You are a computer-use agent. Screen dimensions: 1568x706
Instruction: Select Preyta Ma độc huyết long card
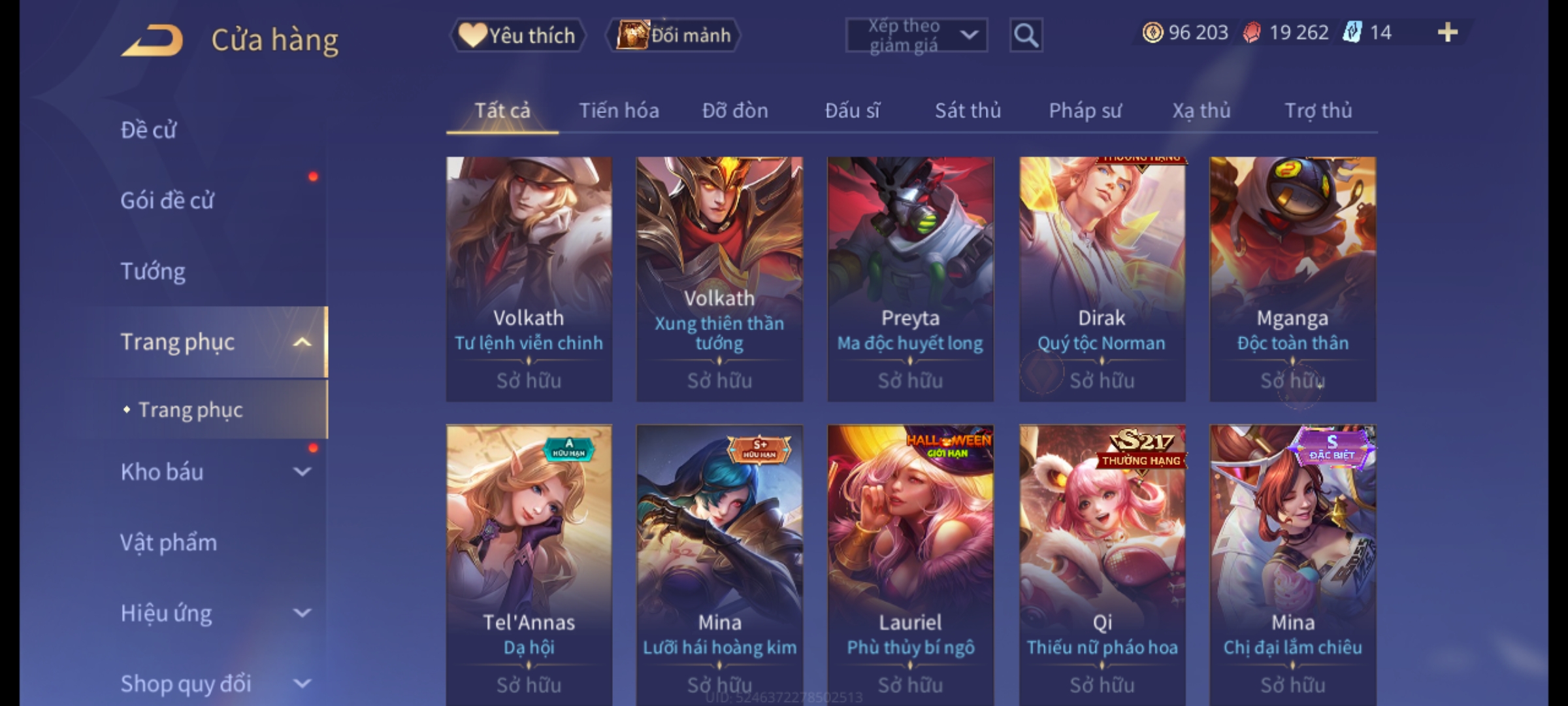pos(910,279)
